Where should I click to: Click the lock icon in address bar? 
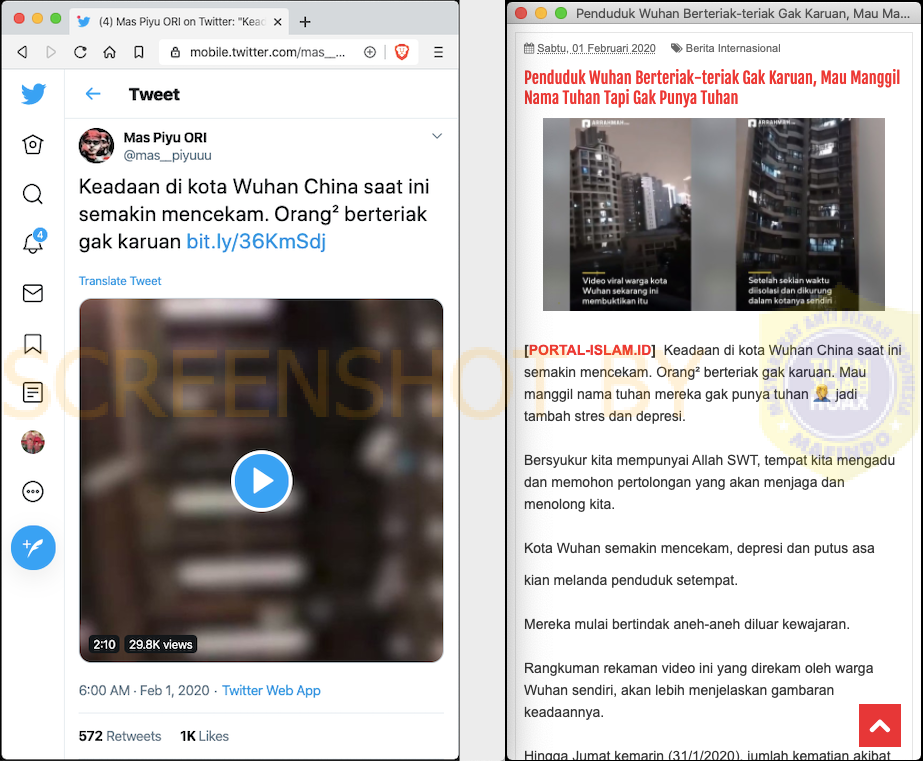(175, 52)
